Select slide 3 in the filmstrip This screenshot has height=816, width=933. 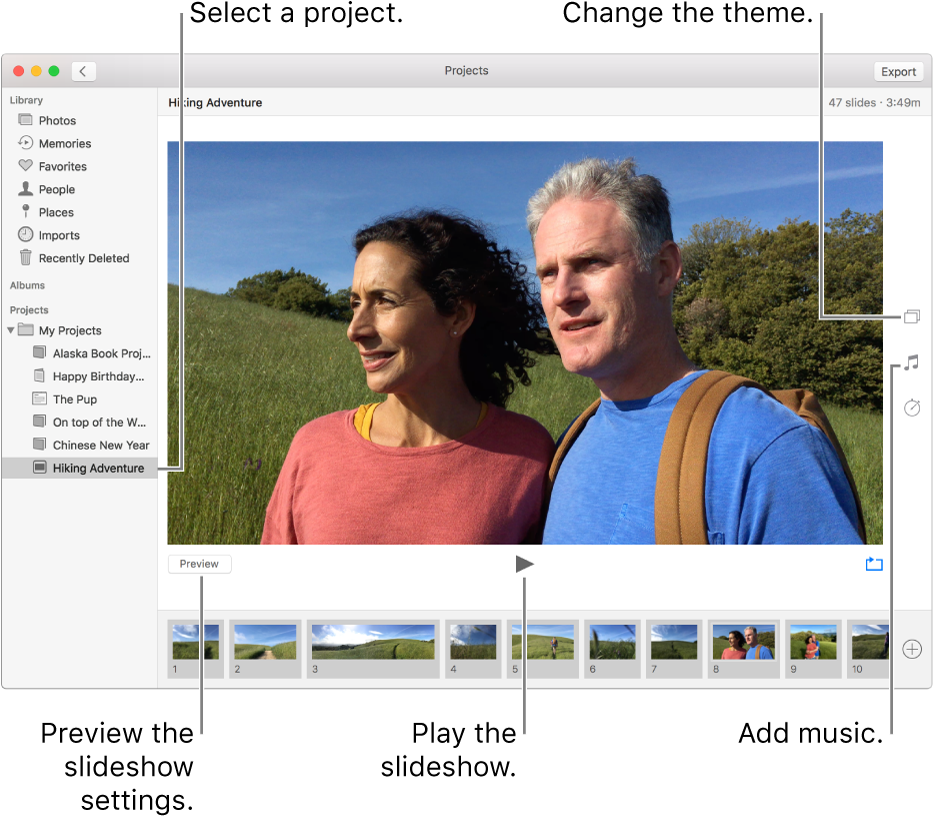[372, 649]
